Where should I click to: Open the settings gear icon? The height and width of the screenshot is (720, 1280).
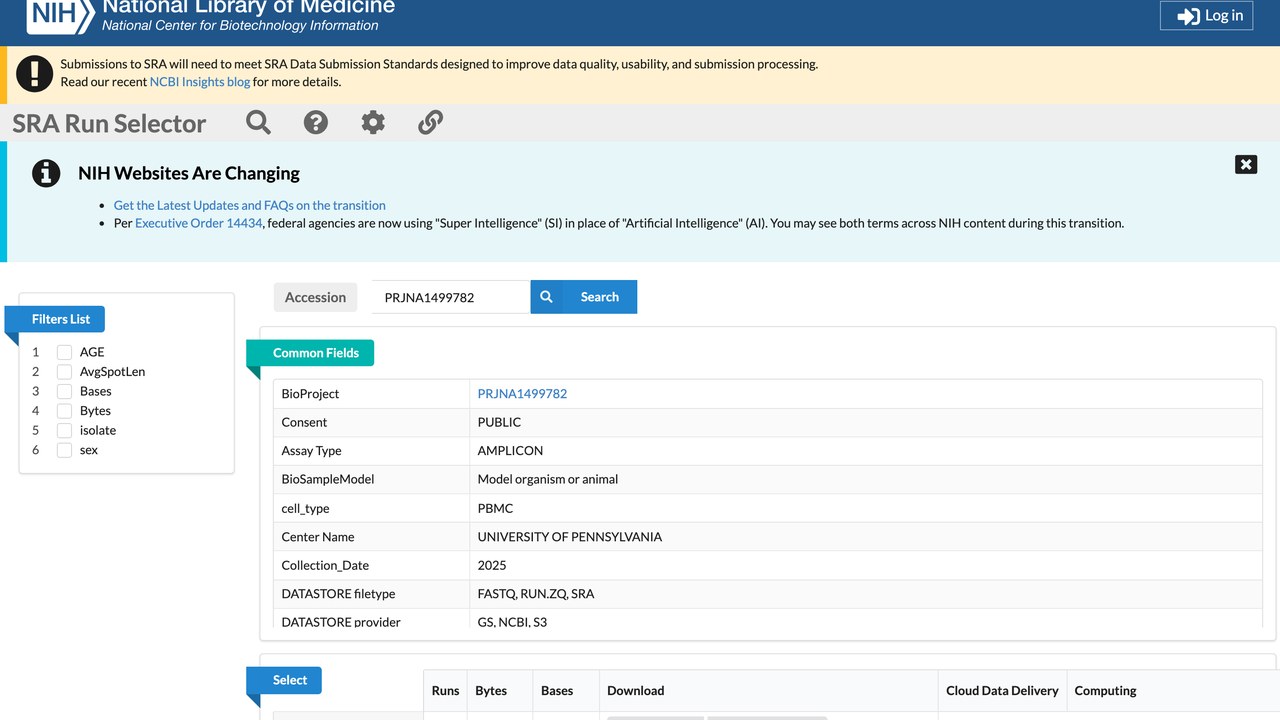[373, 123]
